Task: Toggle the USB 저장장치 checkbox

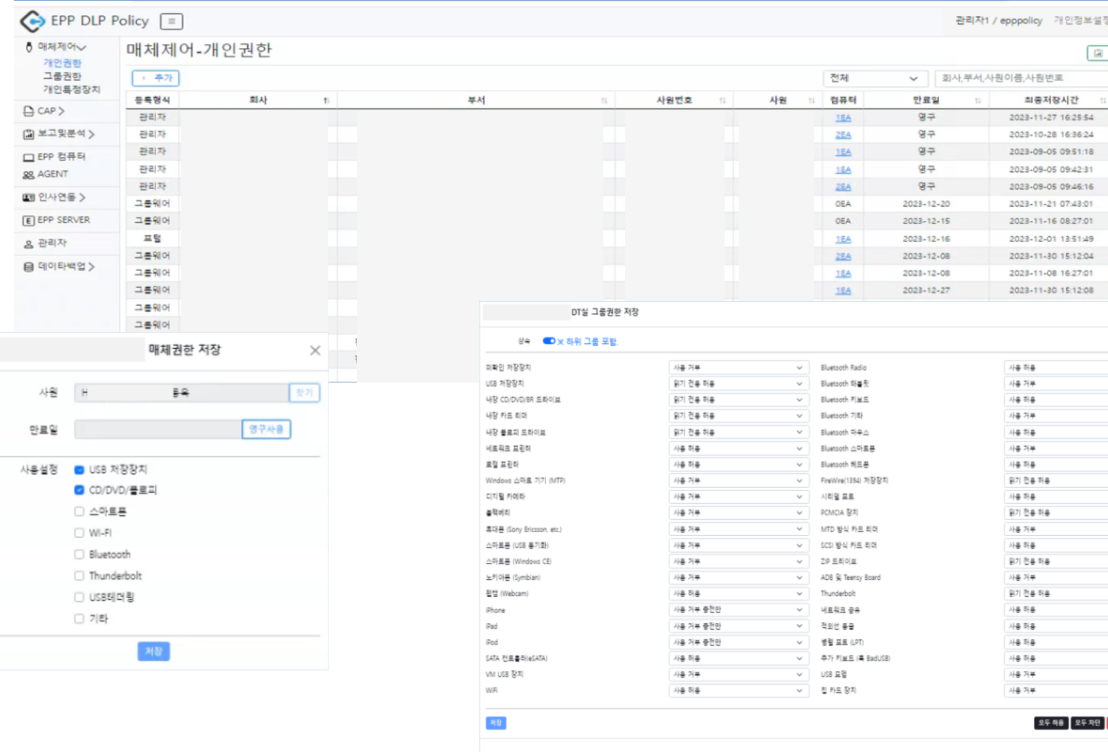Action: pyautogui.click(x=79, y=470)
